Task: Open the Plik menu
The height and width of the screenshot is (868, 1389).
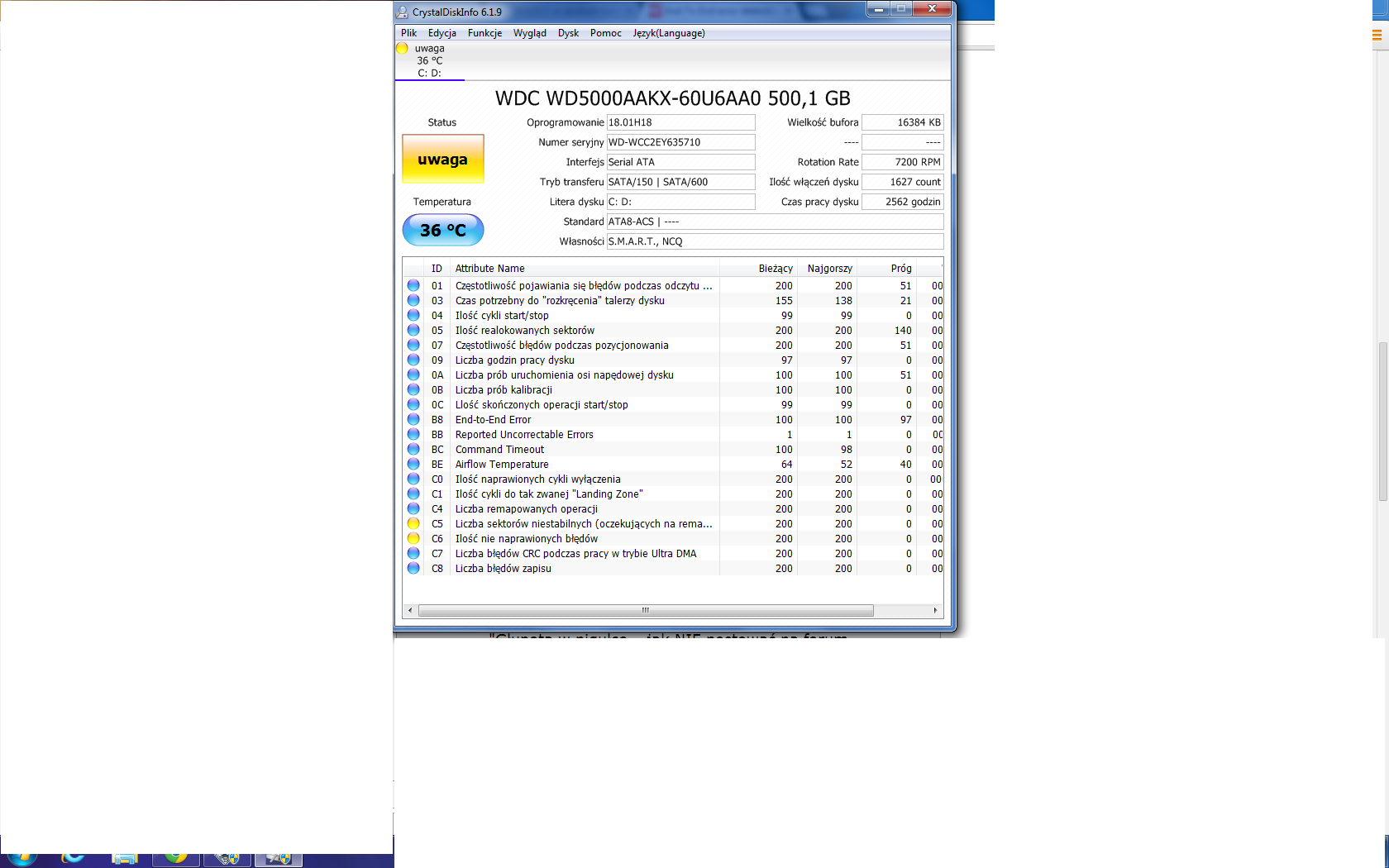Action: point(409,33)
